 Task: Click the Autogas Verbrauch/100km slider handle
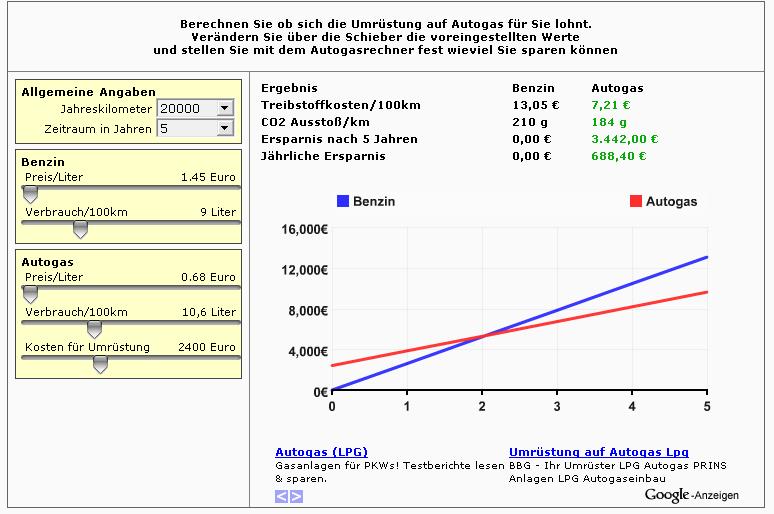94,329
